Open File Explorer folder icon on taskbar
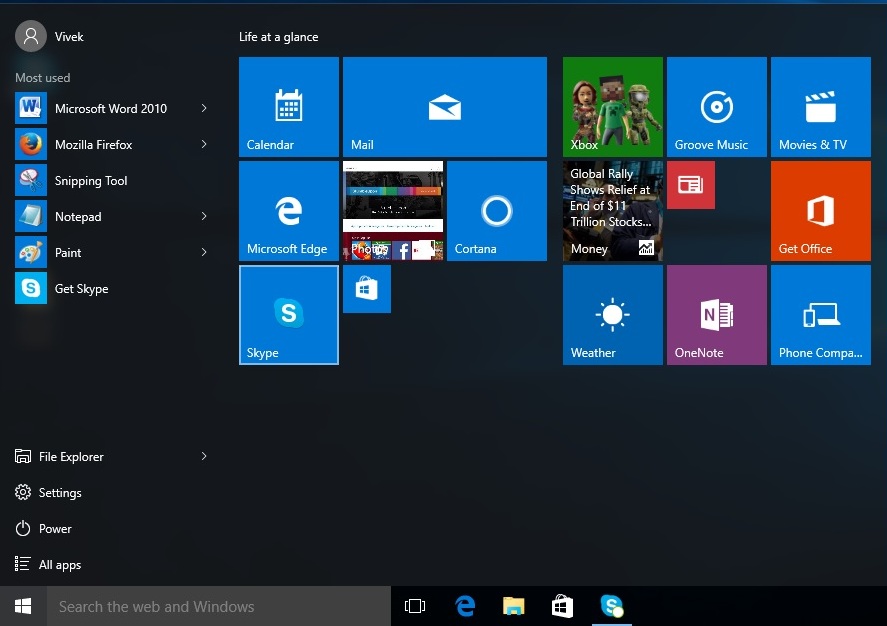This screenshot has width=887, height=626. coord(514,606)
